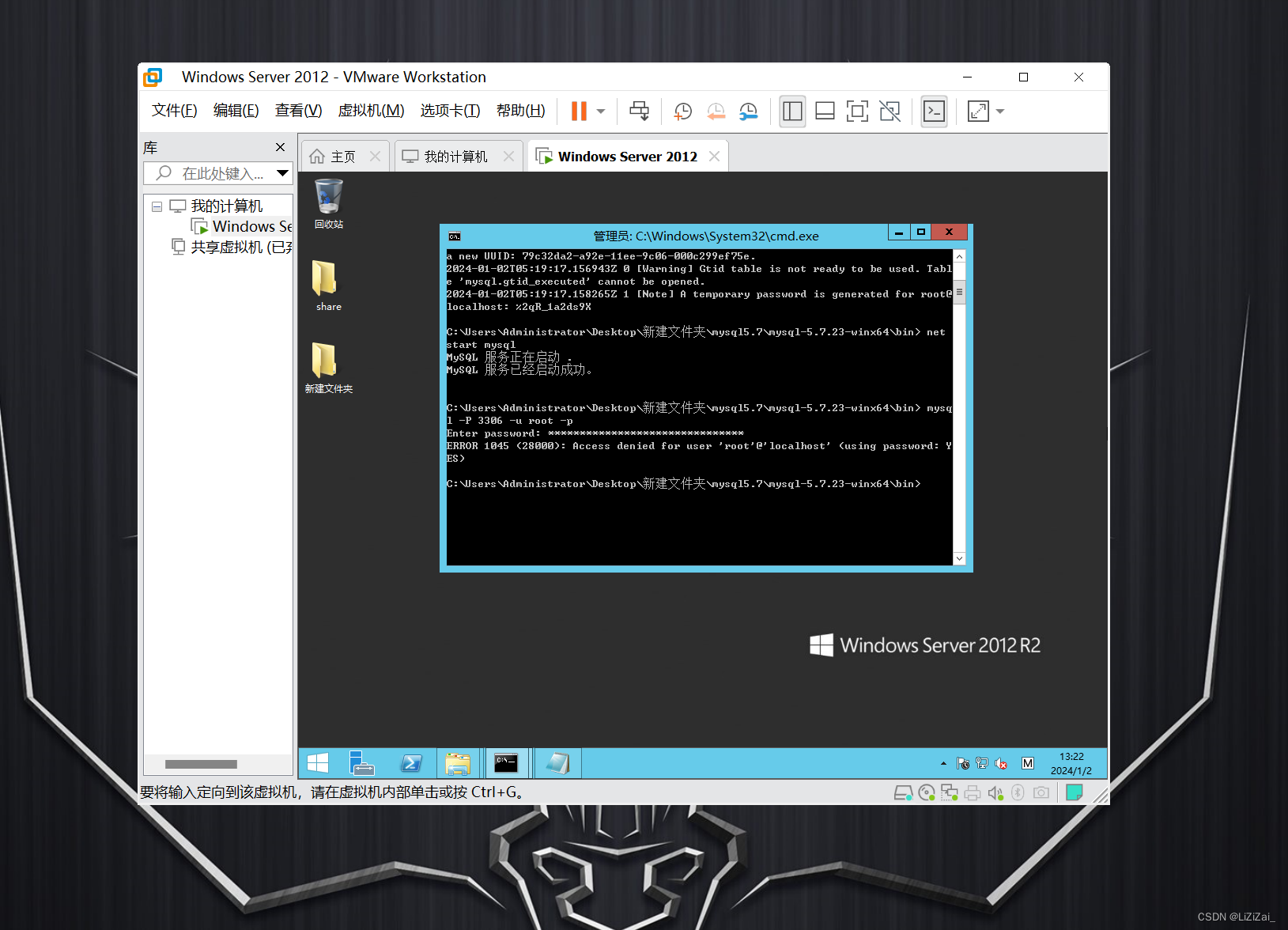Click the network adapter status icon
1288x930 pixels.
pos(950,792)
